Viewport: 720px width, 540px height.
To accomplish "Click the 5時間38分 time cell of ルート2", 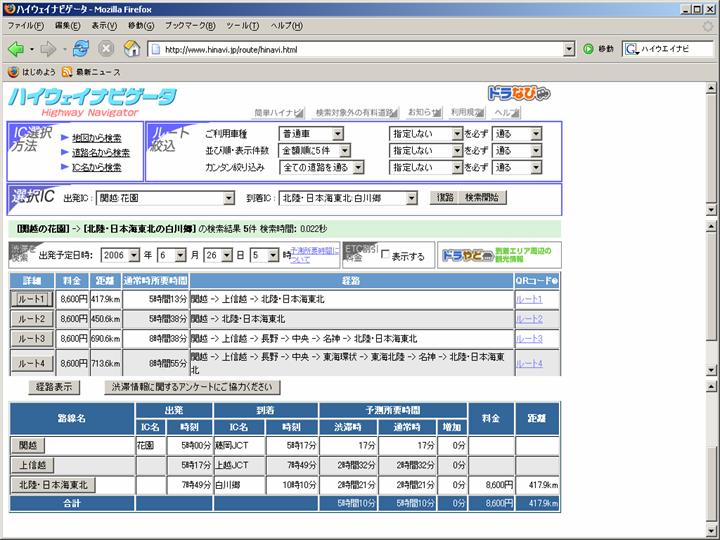I will click(x=156, y=319).
